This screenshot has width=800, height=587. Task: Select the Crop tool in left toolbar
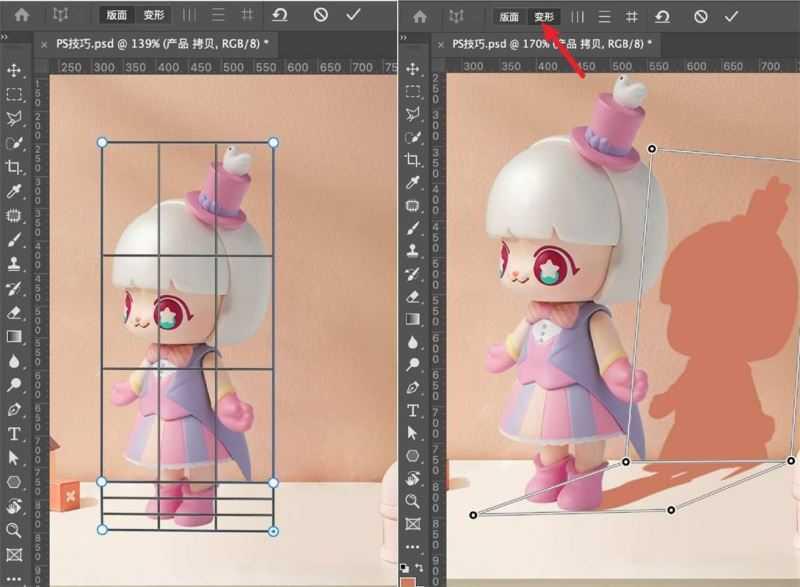click(14, 167)
